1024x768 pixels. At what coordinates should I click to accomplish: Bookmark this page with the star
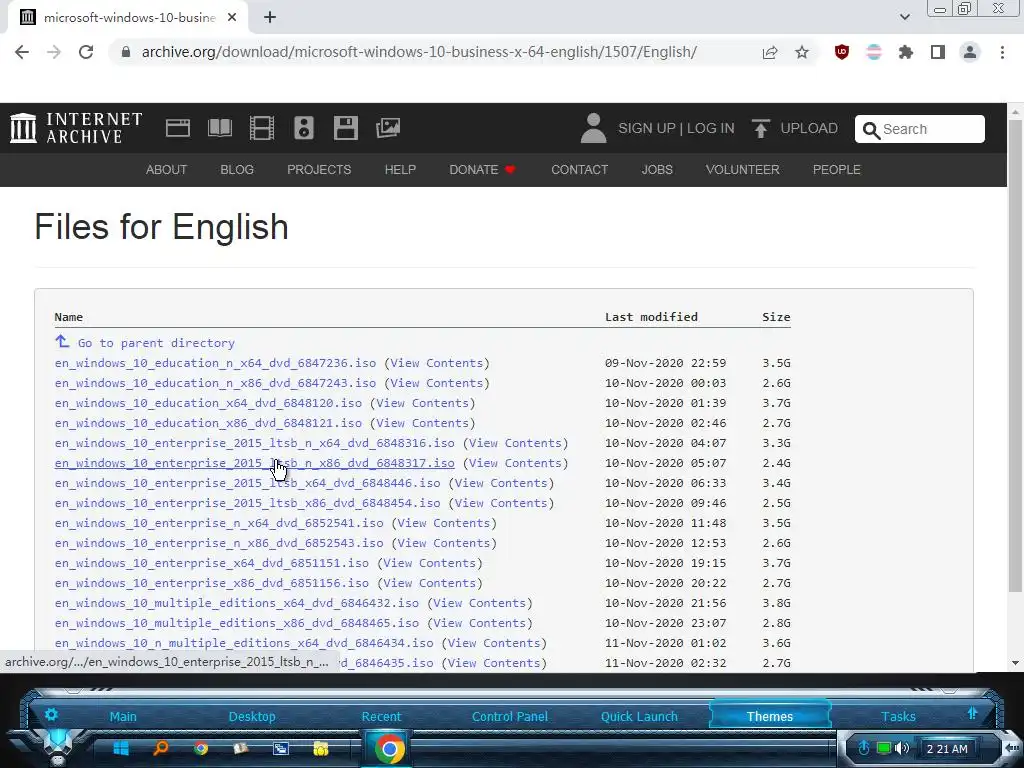(x=802, y=52)
